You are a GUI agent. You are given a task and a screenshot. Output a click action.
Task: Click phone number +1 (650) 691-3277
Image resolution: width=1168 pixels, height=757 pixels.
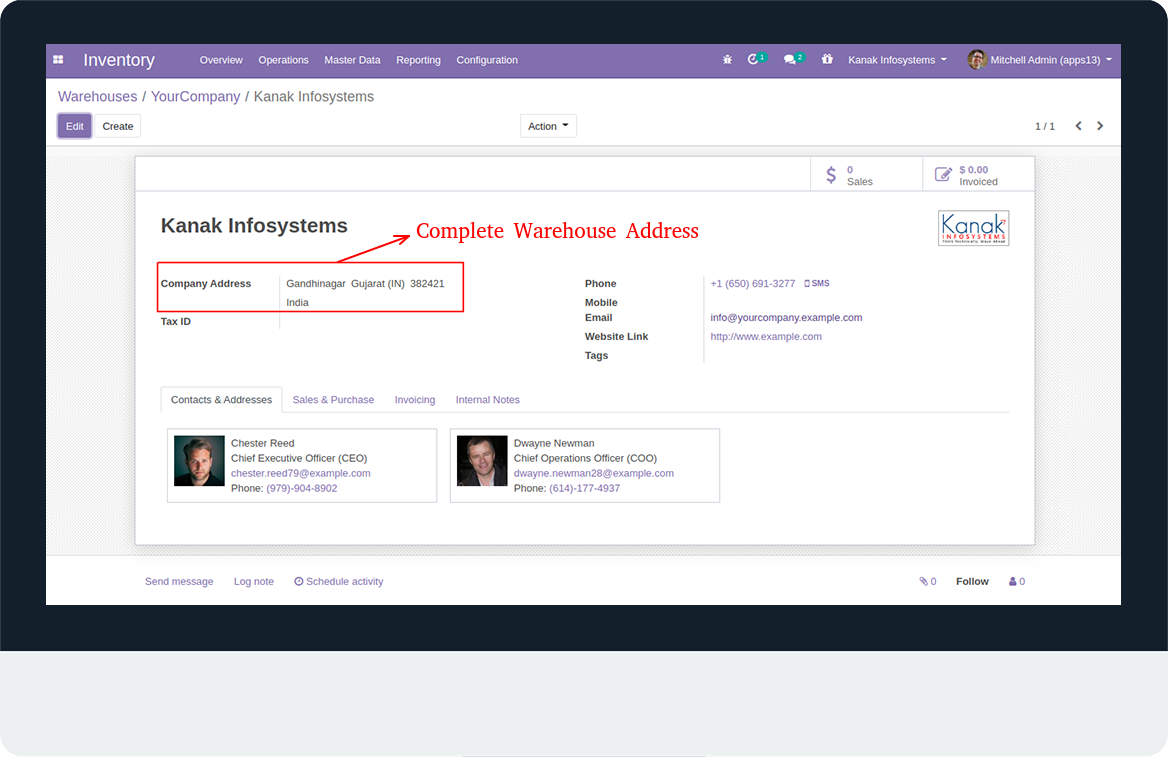click(752, 283)
